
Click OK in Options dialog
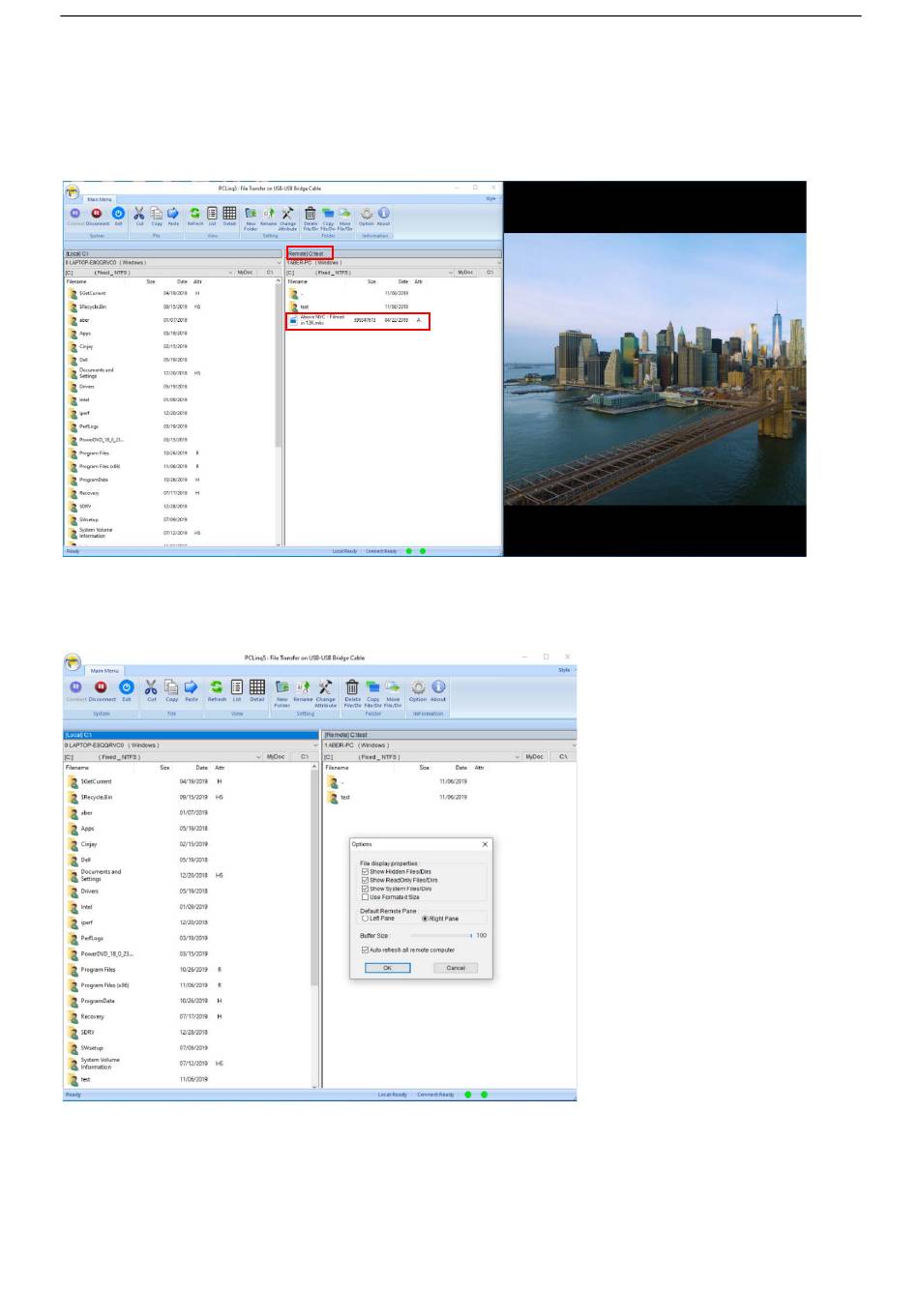(387, 968)
